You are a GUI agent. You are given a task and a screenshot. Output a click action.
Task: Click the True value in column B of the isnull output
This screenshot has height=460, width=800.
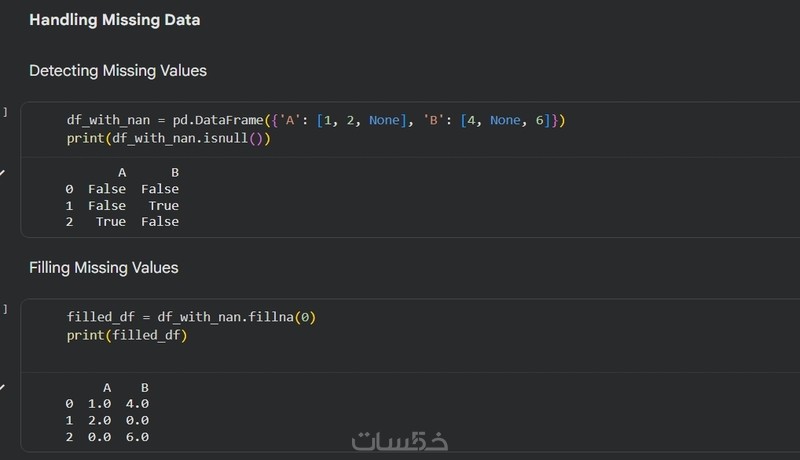pos(163,205)
